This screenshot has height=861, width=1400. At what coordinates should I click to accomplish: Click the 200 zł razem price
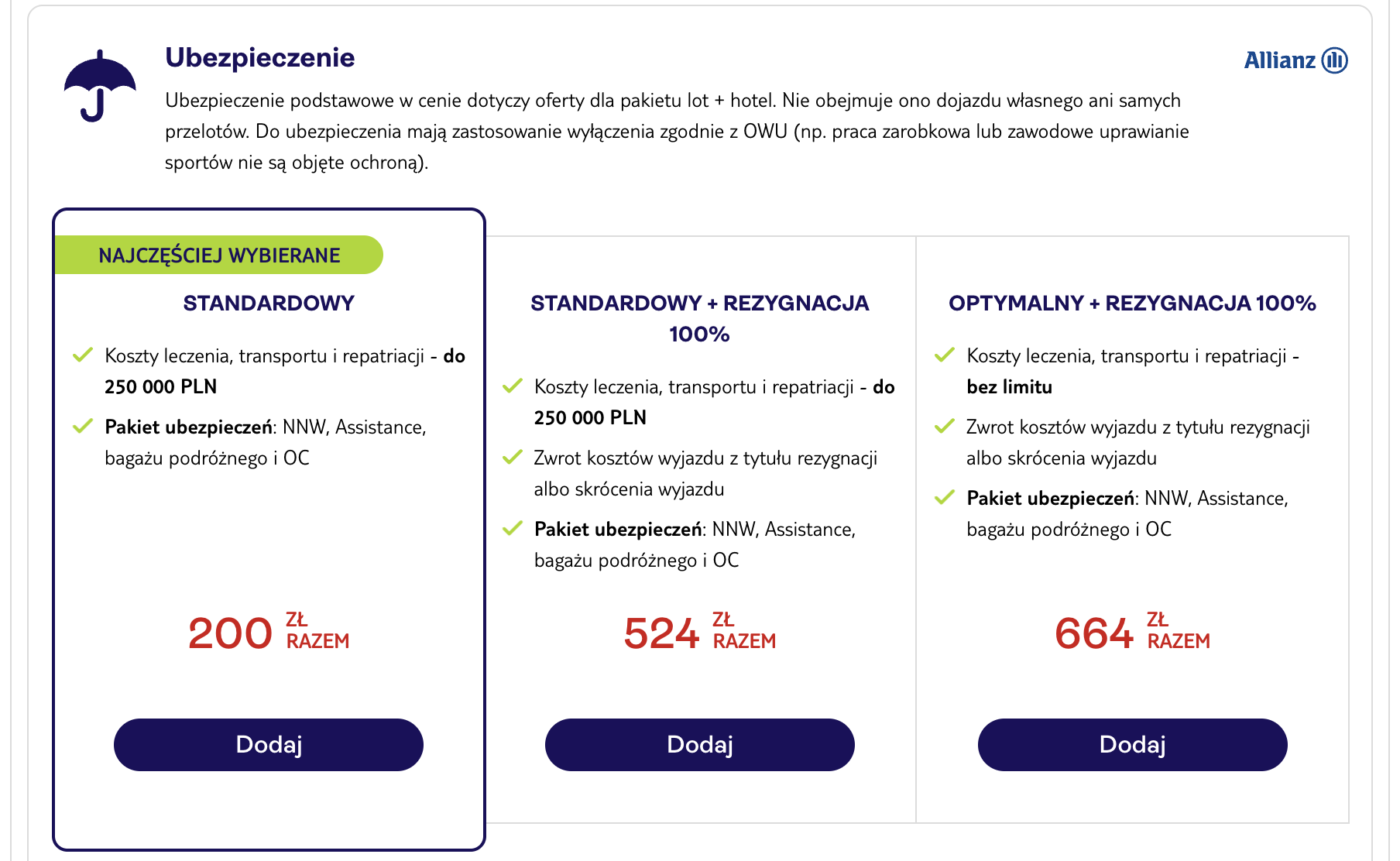coord(269,632)
